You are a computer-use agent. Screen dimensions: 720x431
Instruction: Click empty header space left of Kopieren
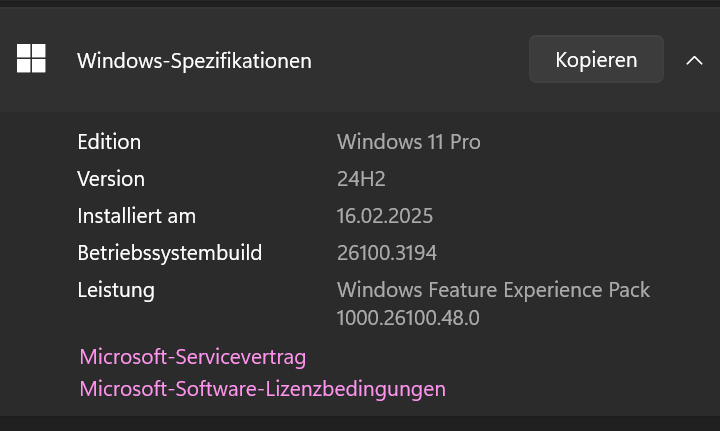click(420, 60)
